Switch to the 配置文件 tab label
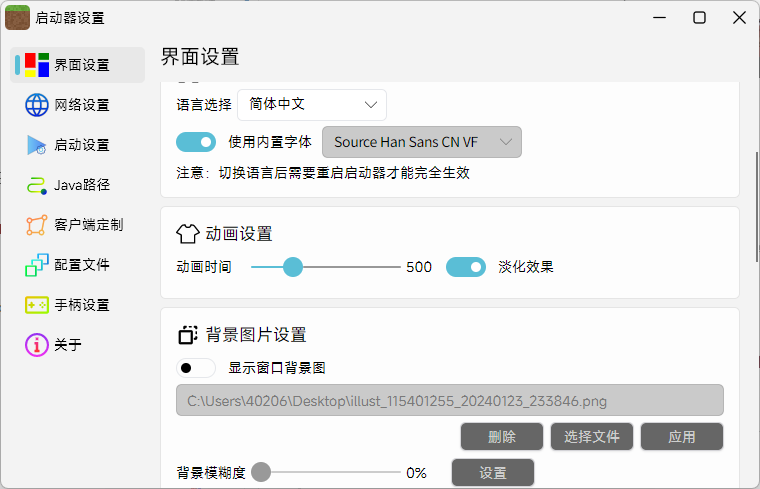Viewport: 760px width, 489px height. coord(82,265)
